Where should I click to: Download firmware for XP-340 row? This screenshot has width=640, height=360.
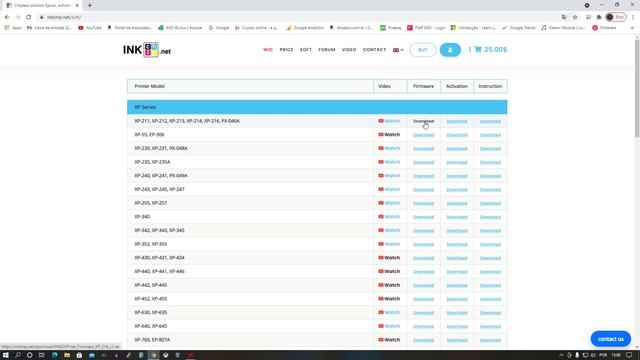point(423,217)
